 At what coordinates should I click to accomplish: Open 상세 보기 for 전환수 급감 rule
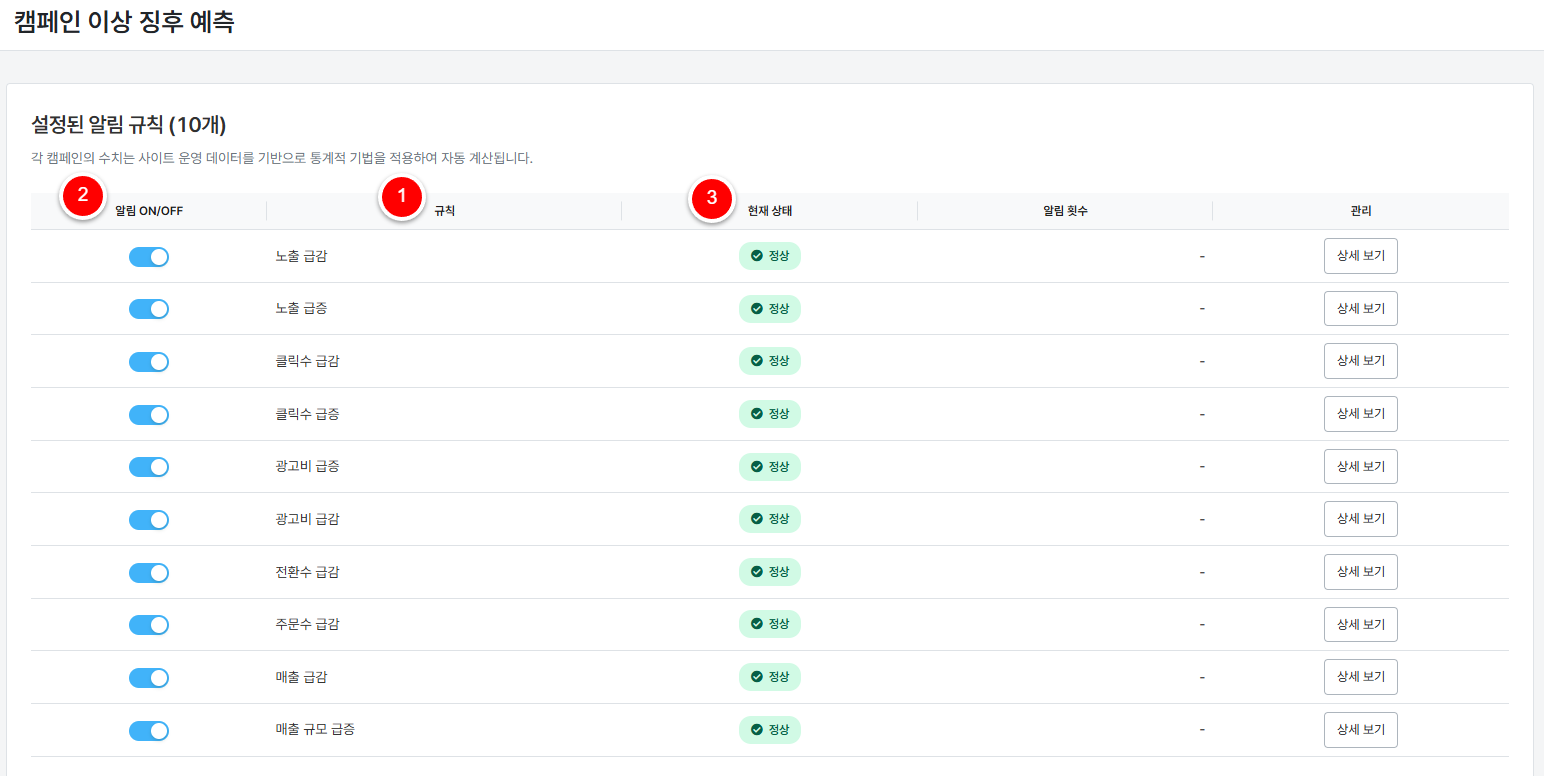1360,572
